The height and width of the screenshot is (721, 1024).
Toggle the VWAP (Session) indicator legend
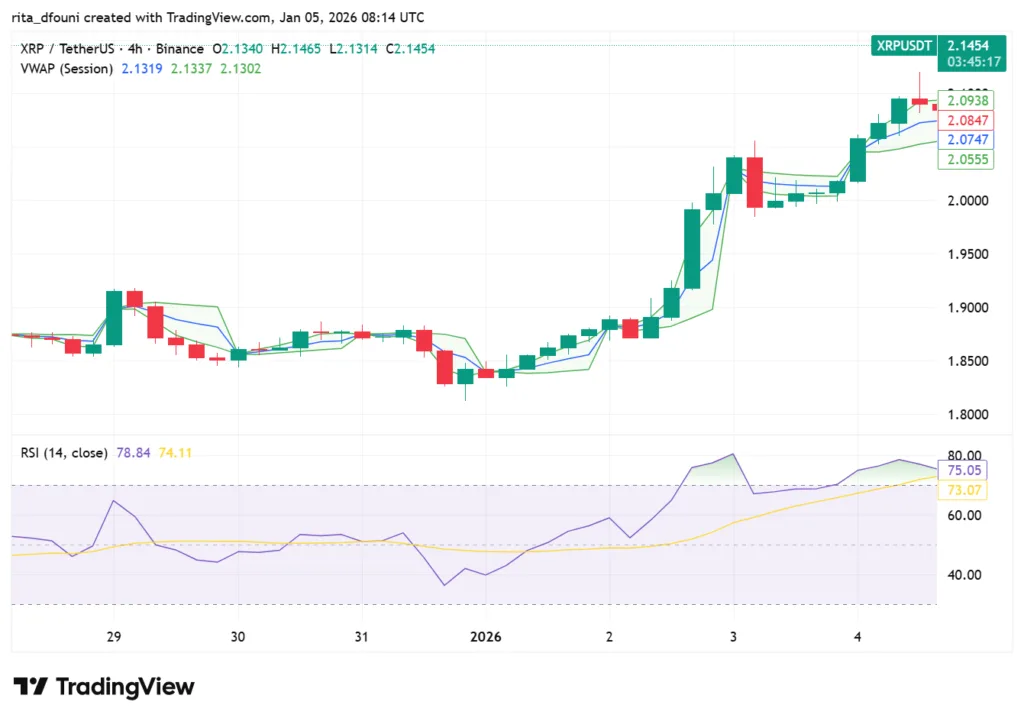coord(64,68)
